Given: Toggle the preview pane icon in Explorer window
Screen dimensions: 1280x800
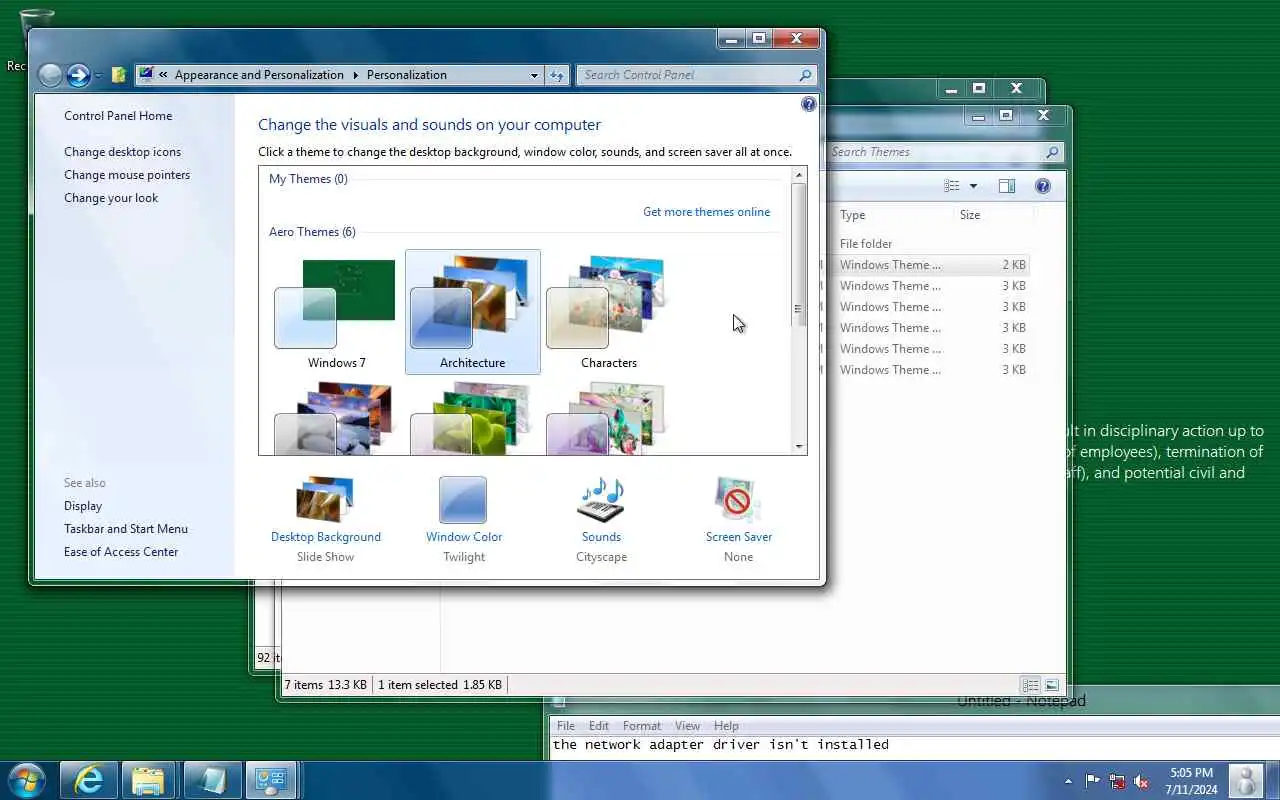Looking at the screenshot, I should point(1007,186).
